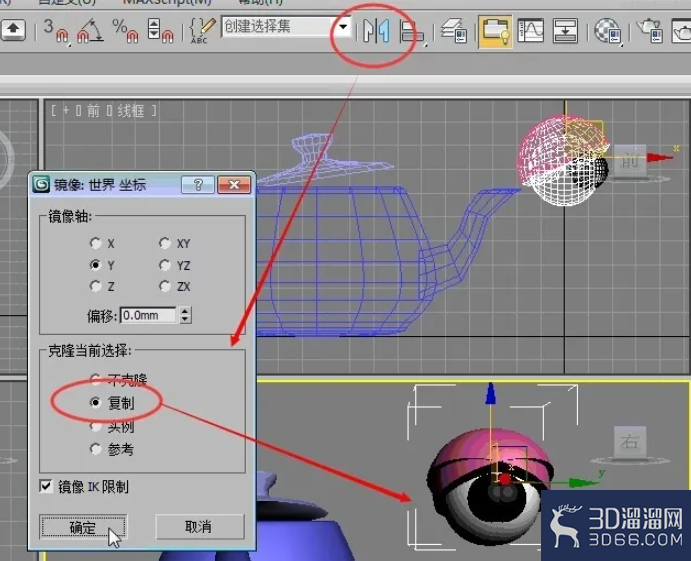Image resolution: width=691 pixels, height=561 pixels.
Task: Click the 3ds Max icon in dialog title
Action: pos(41,184)
